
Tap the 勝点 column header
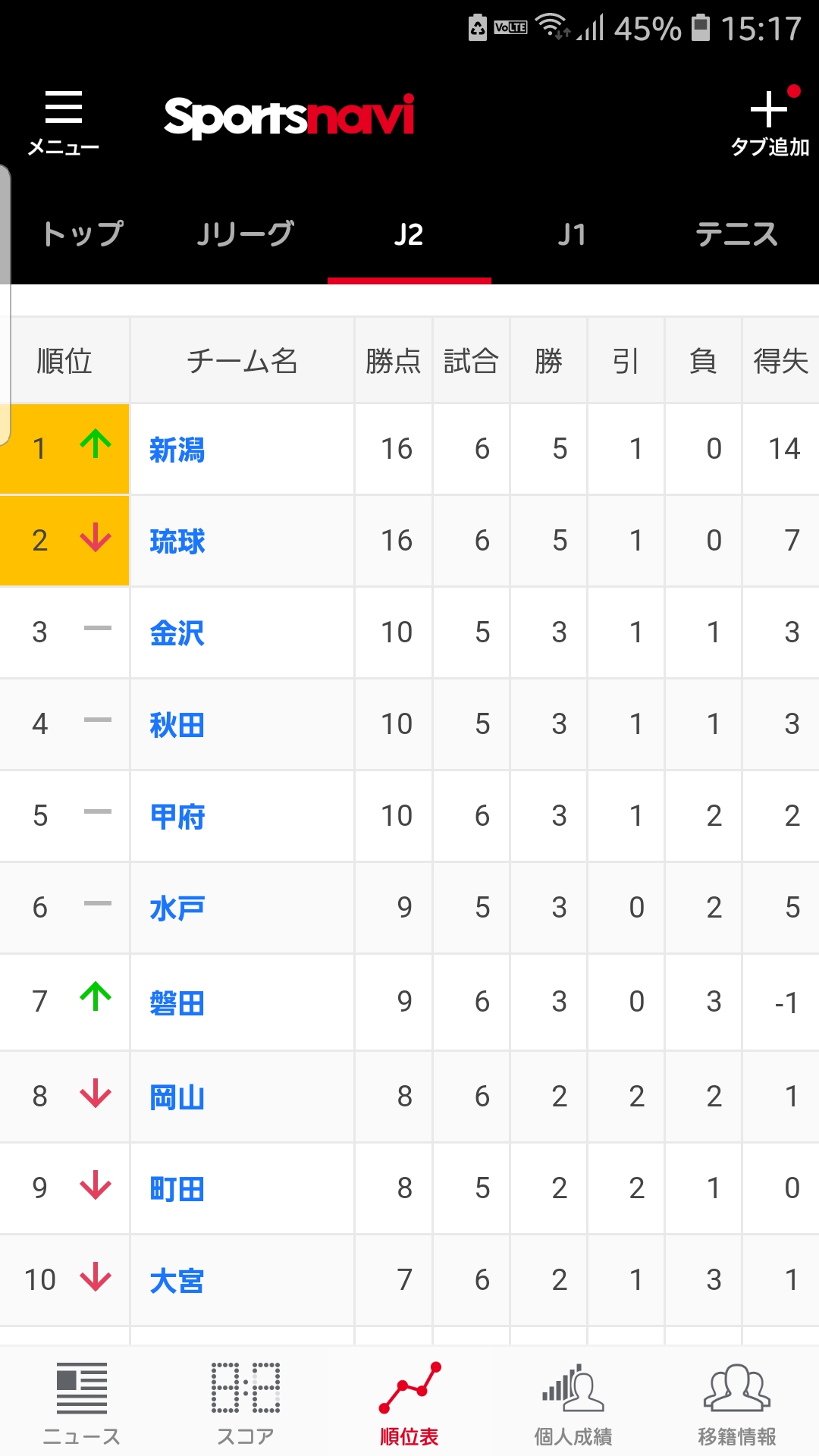[x=393, y=361]
